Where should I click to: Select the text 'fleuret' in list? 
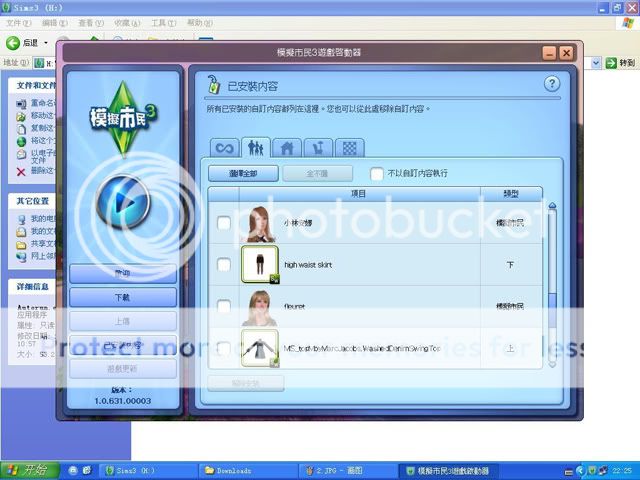pos(294,307)
